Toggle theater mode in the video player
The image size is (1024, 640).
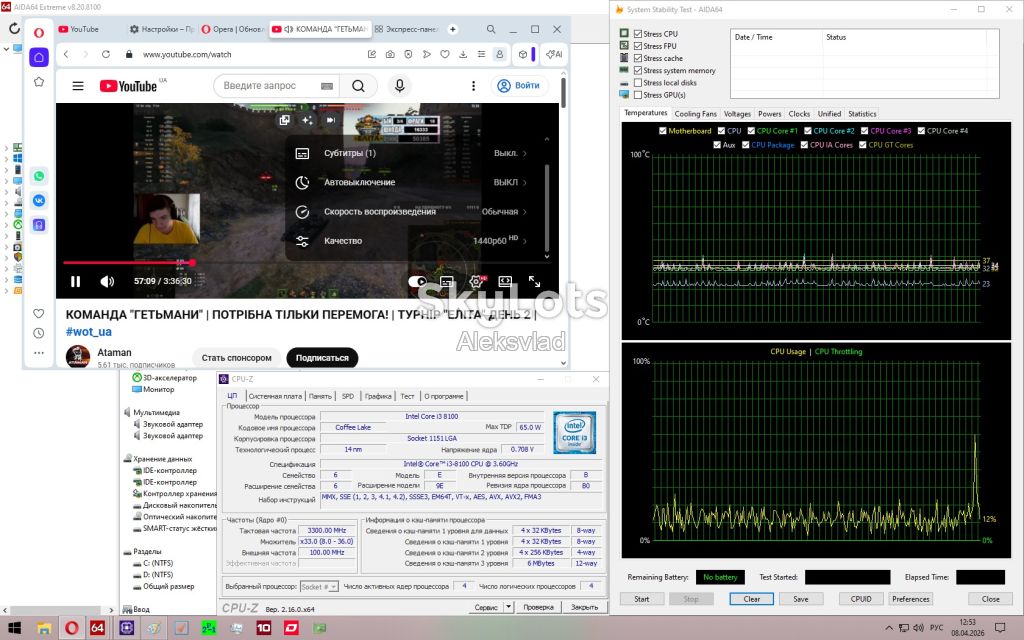(x=505, y=281)
